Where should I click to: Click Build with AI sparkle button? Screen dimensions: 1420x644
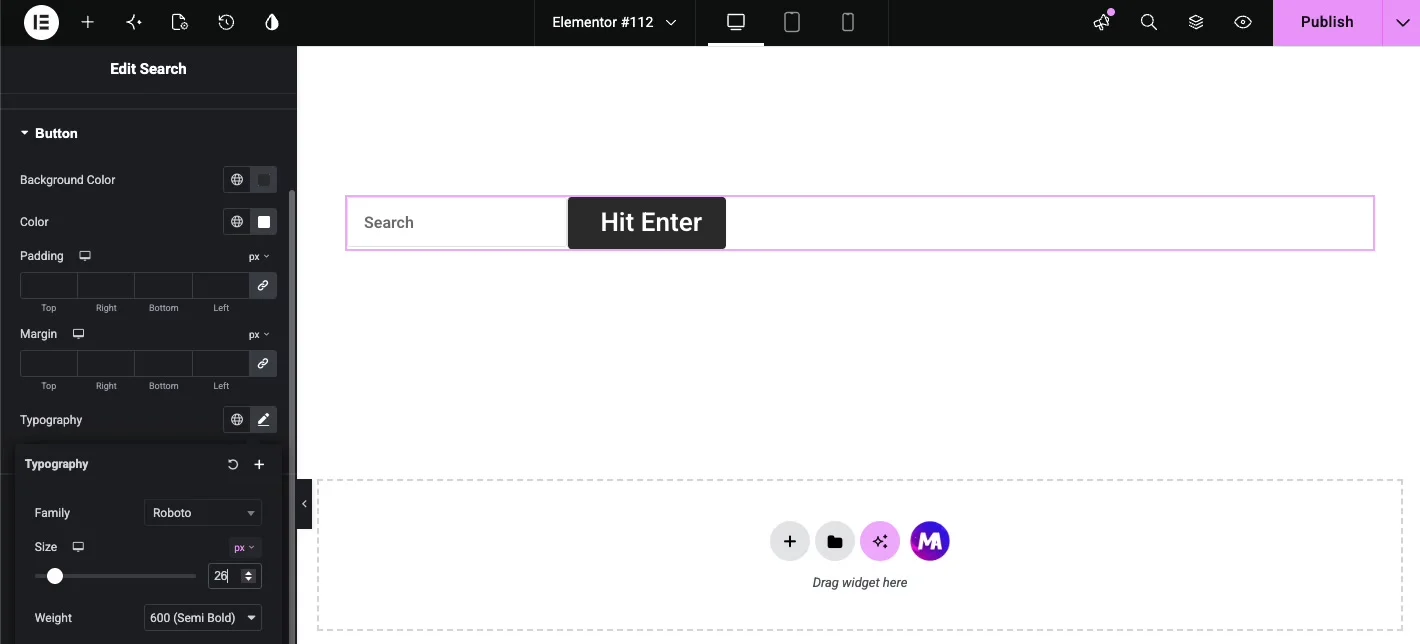pyautogui.click(x=879, y=541)
